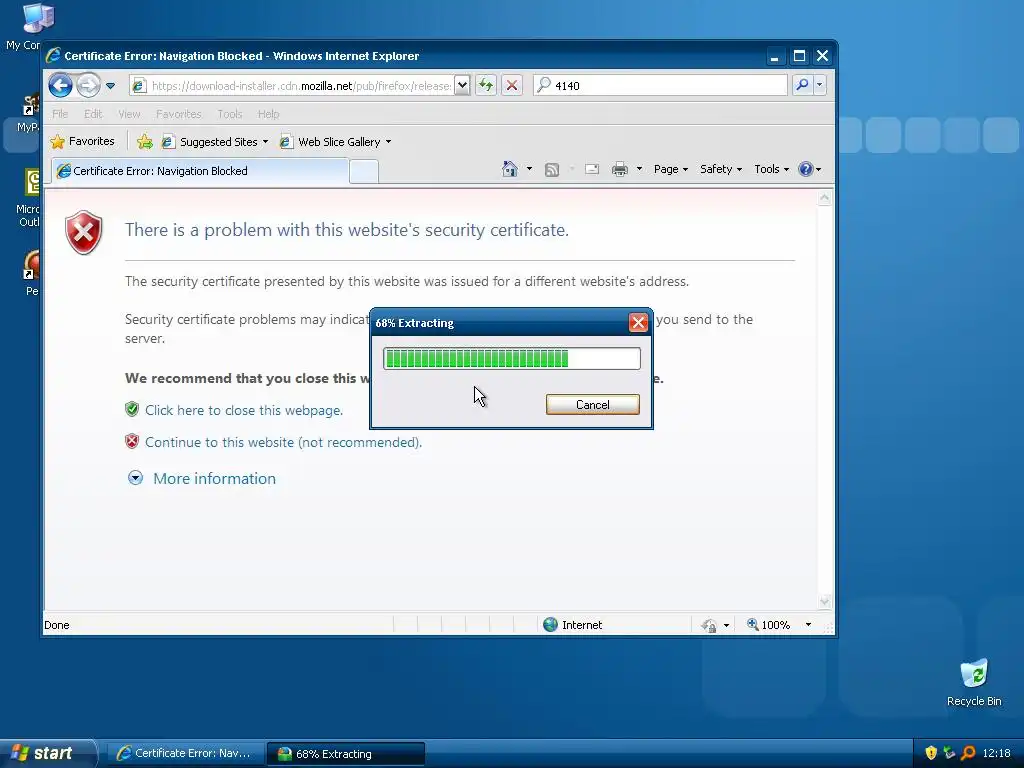Image resolution: width=1024 pixels, height=768 pixels.
Task: Click the red shield icon beside Continue link
Action: [x=132, y=441]
